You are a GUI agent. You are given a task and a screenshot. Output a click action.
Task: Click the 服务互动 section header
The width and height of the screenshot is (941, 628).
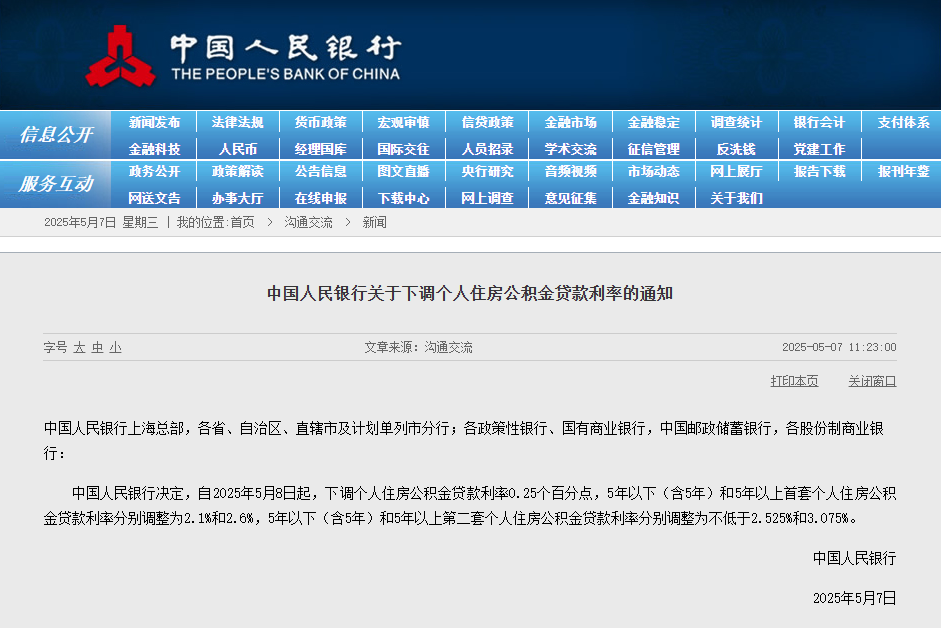click(x=56, y=184)
